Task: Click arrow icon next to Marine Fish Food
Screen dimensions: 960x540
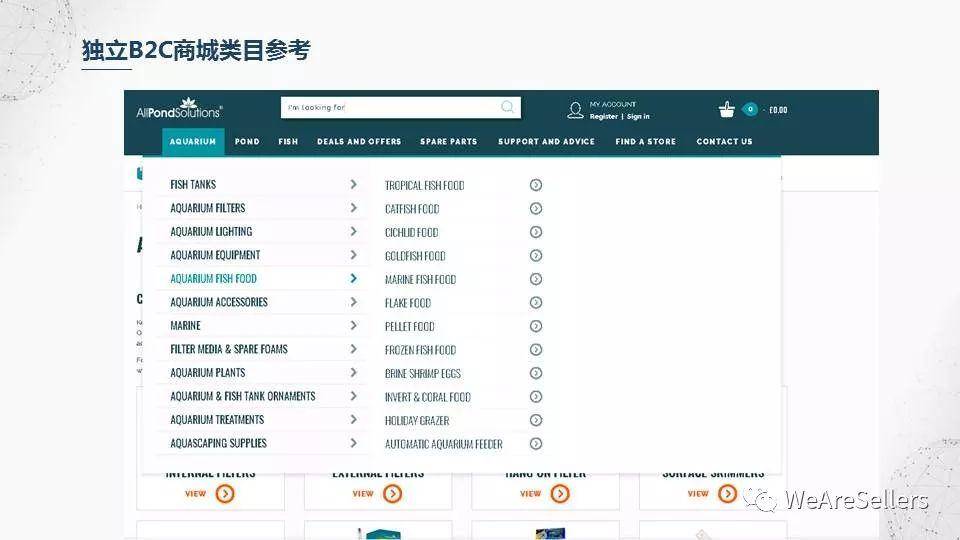Action: click(536, 279)
